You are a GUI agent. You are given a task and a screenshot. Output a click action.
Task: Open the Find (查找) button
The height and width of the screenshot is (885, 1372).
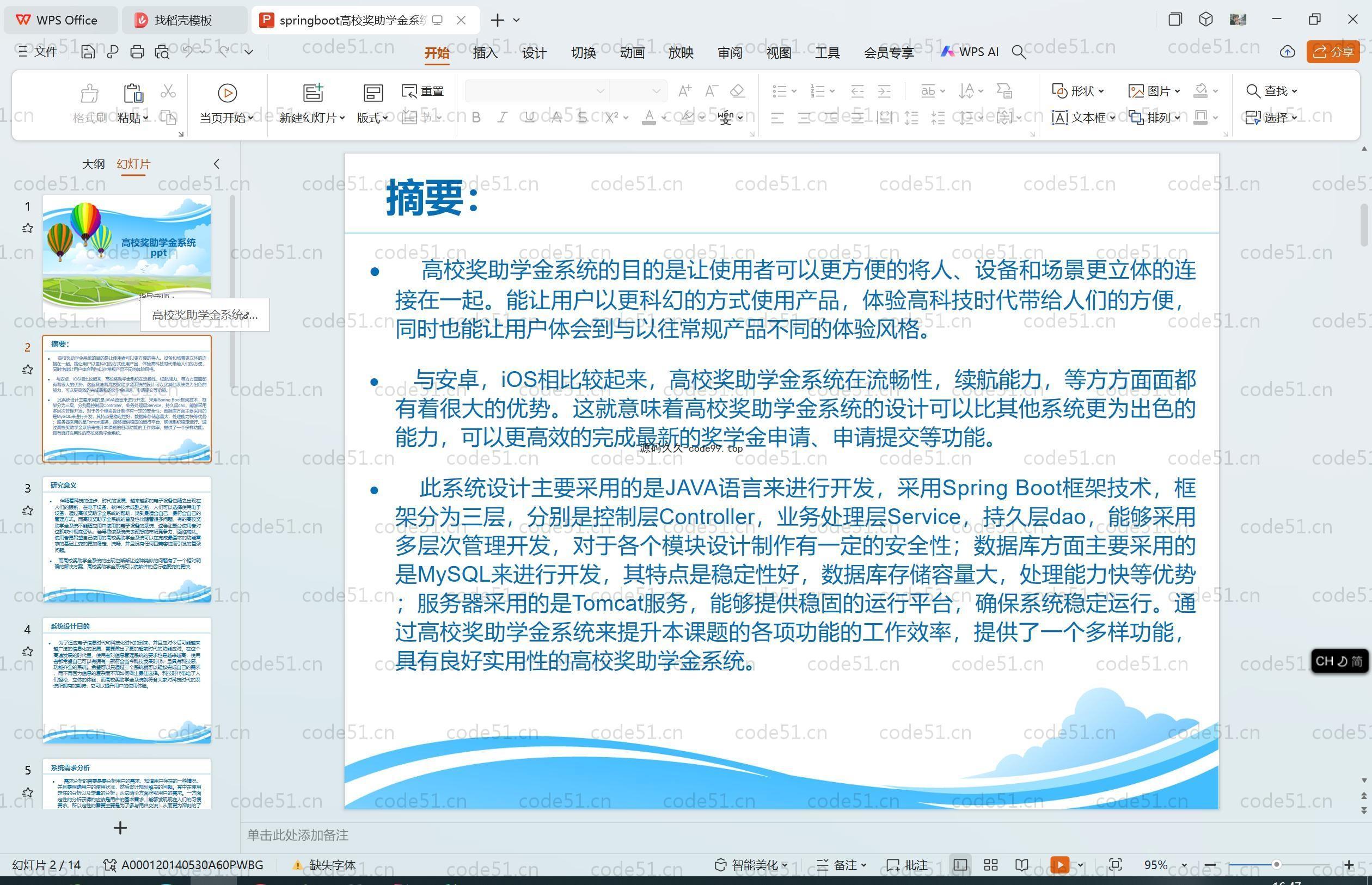(x=1271, y=91)
